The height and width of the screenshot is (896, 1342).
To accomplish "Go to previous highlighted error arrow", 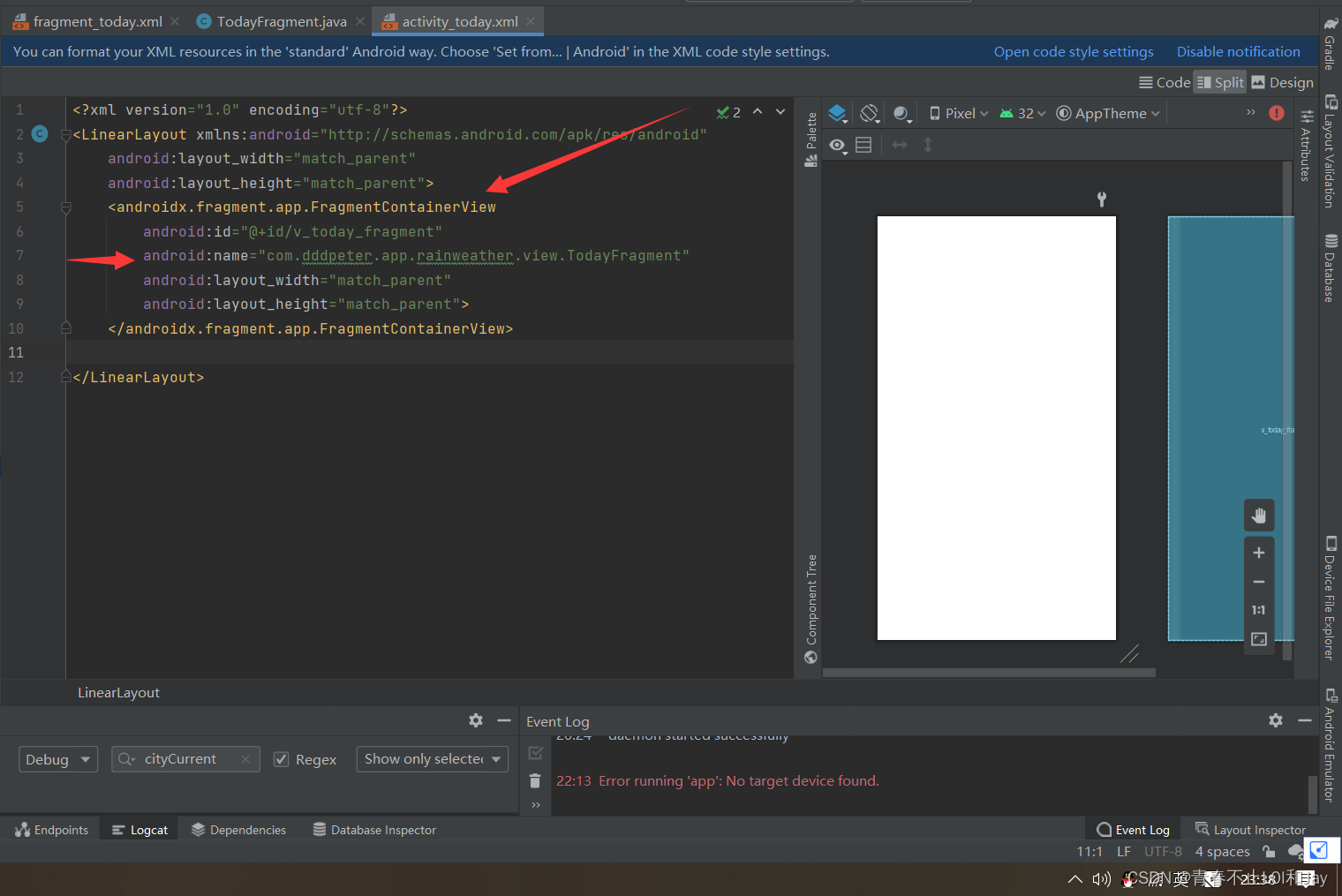I will coord(758,111).
